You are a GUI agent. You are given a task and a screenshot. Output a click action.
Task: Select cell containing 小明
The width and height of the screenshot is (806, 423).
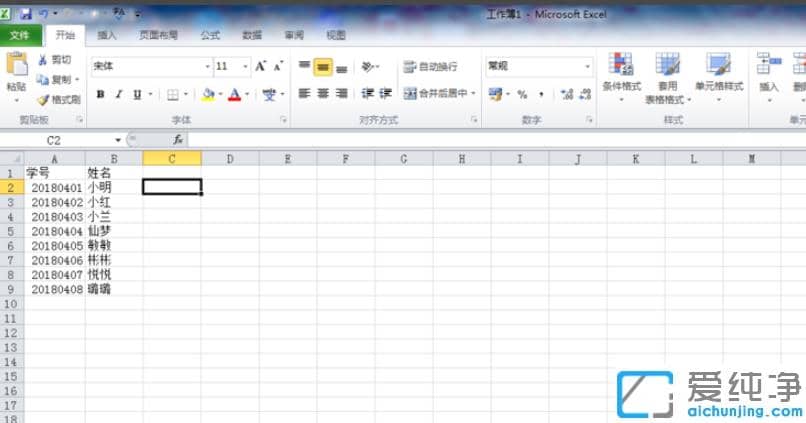point(114,188)
